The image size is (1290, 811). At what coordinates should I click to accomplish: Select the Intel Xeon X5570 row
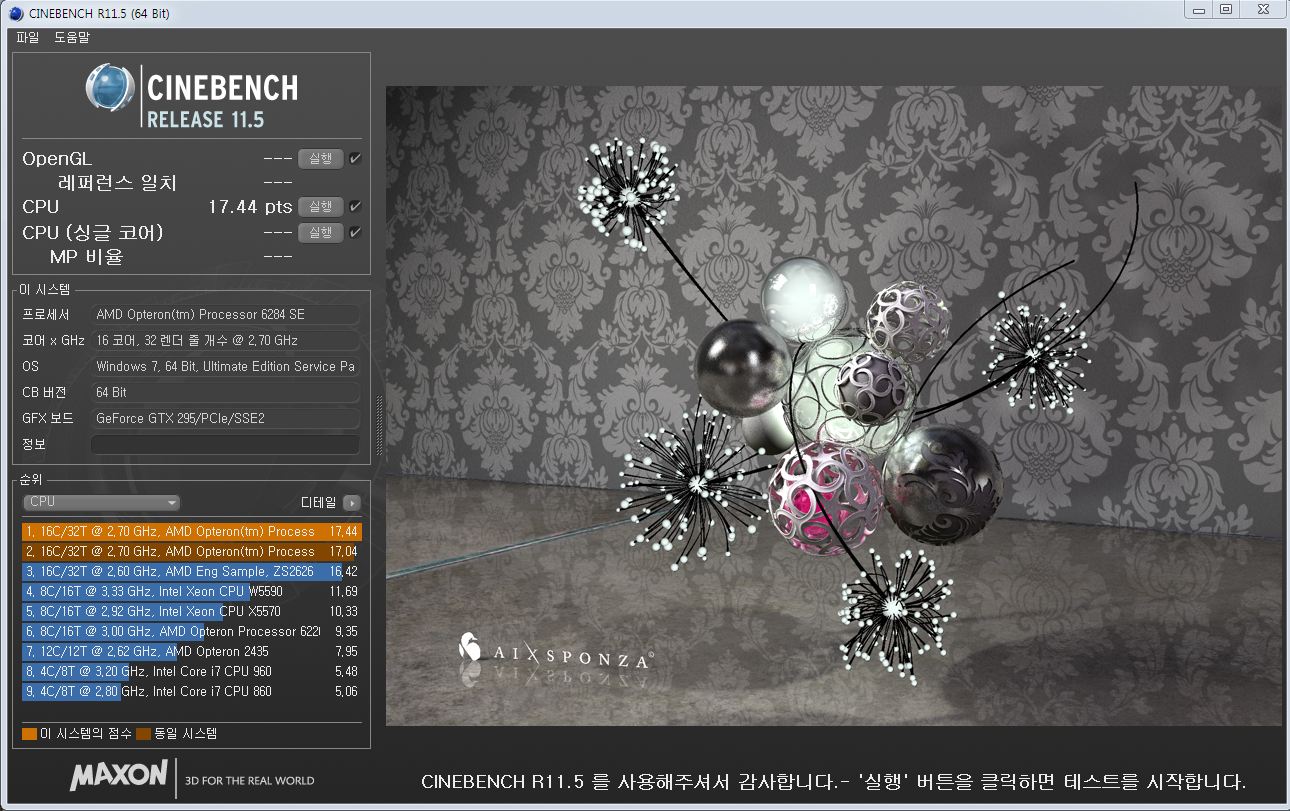[x=191, y=612]
